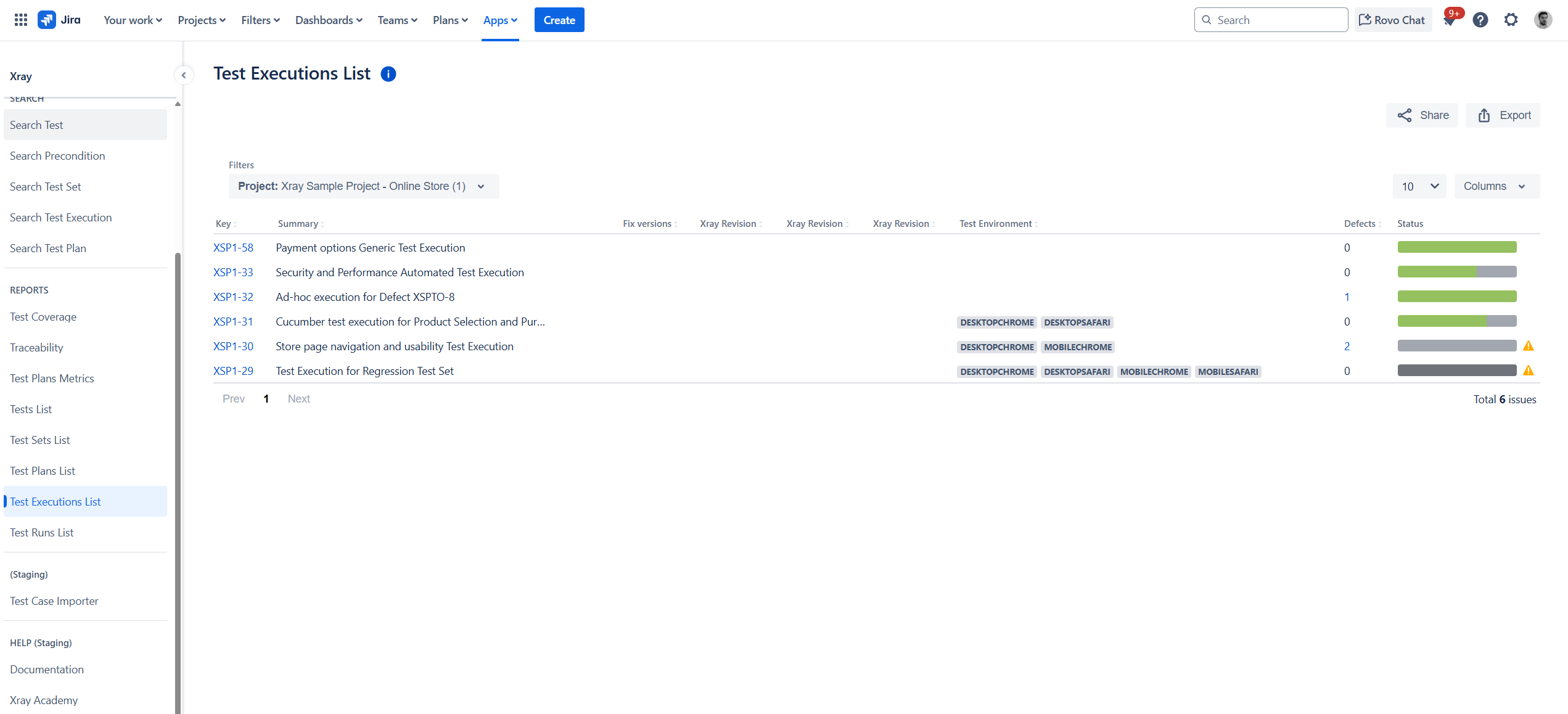Click the Jira Search input field
Image resolution: width=1568 pixels, height=714 pixels.
click(x=1270, y=20)
